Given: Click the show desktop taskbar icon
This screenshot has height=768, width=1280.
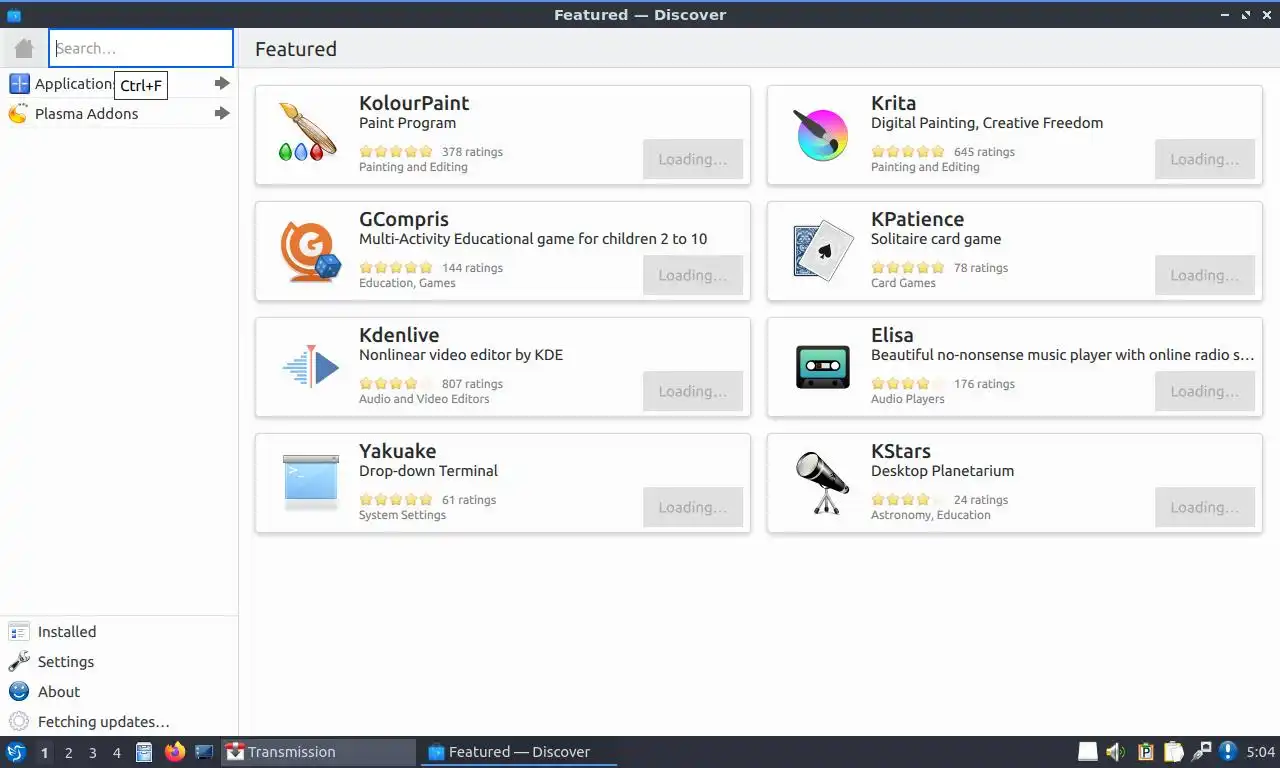Looking at the screenshot, I should (205, 752).
